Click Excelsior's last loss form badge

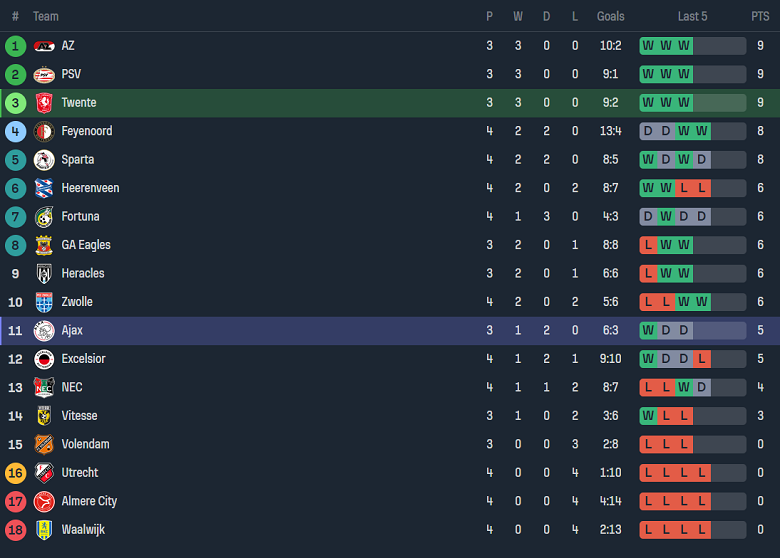(x=702, y=359)
